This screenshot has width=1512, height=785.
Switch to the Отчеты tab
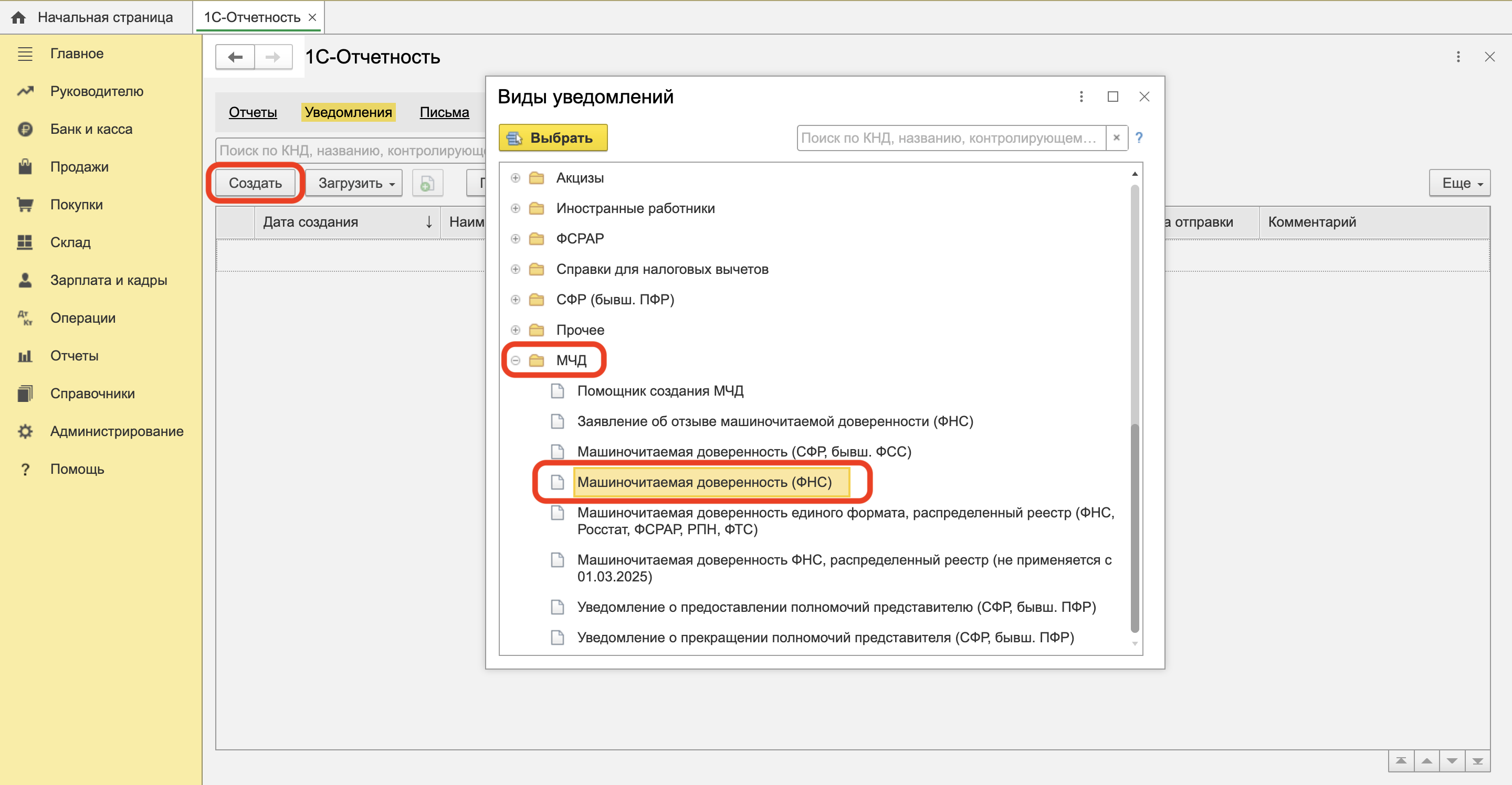point(253,112)
